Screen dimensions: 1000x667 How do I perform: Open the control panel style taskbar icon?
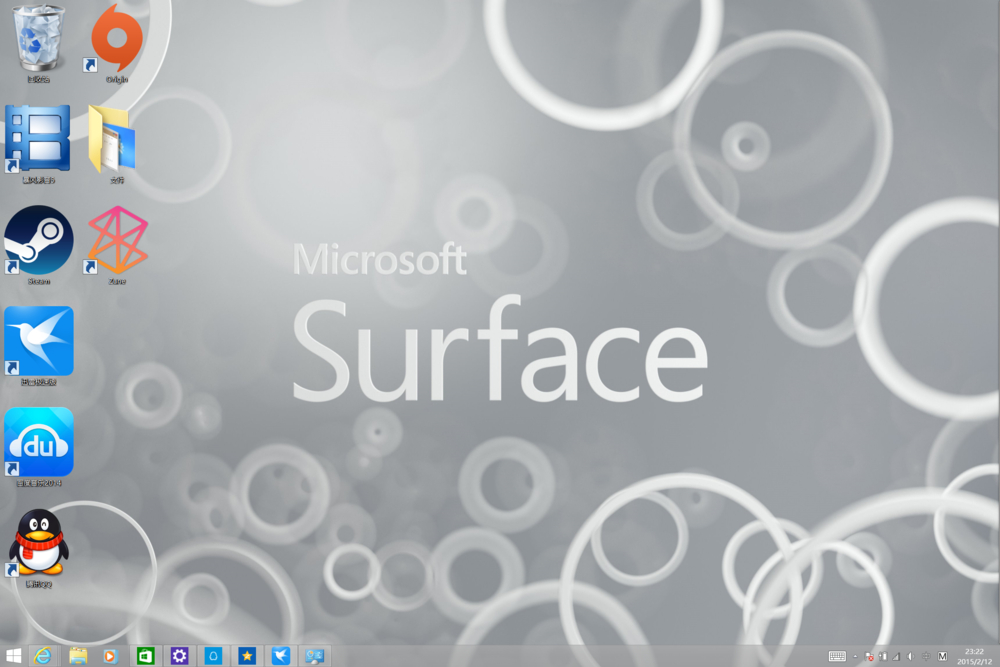coord(314,656)
